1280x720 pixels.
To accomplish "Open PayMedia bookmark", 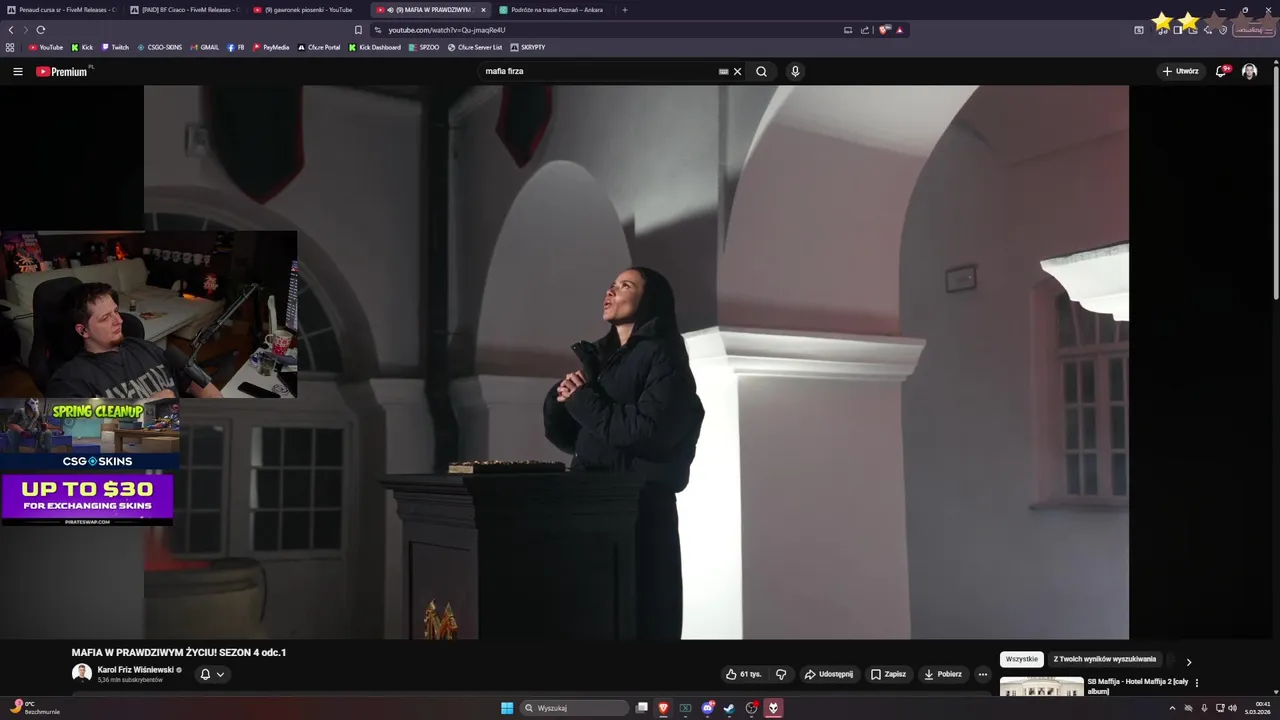I will pos(271,47).
